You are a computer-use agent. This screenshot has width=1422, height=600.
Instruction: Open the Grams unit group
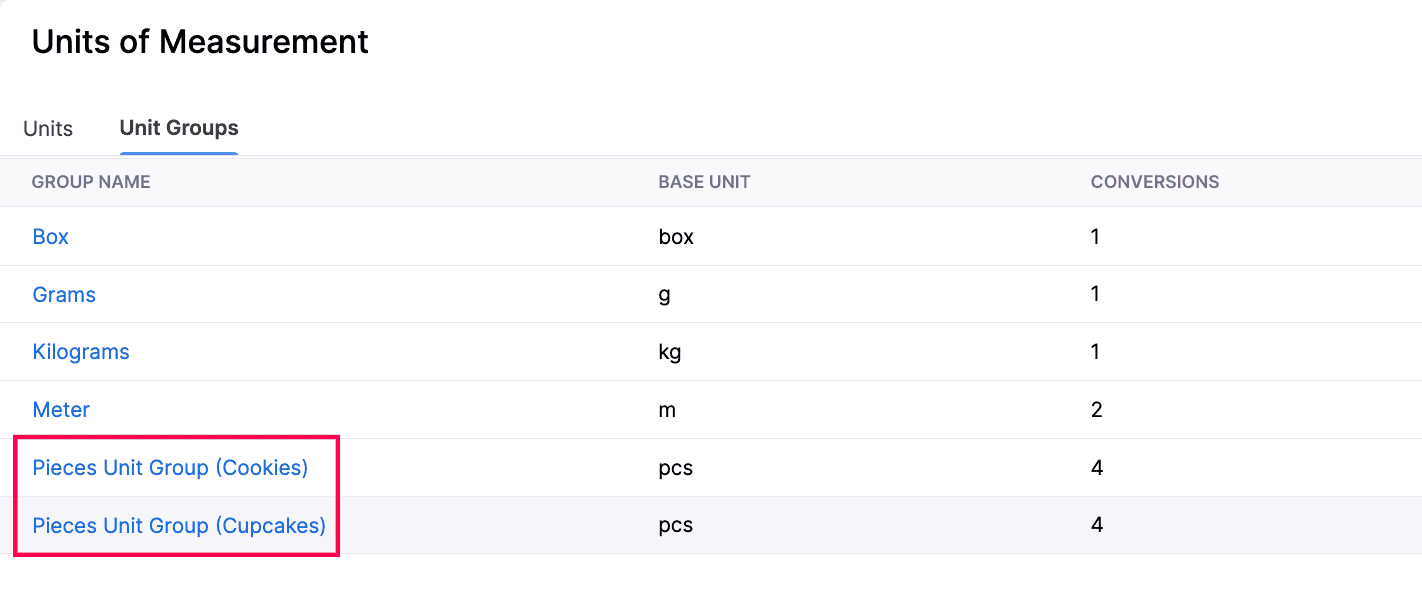[x=64, y=294]
